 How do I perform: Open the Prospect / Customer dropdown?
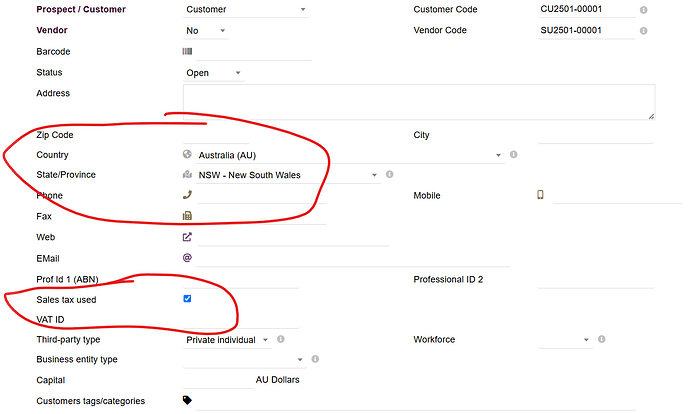246,10
